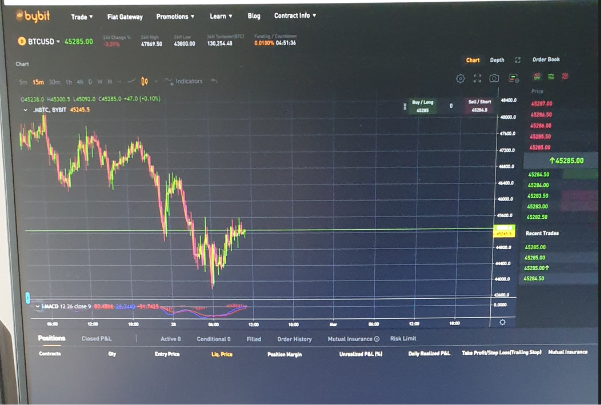Click the 45284.50 bid price row
This screenshot has width=602, height=405.
[x=539, y=175]
